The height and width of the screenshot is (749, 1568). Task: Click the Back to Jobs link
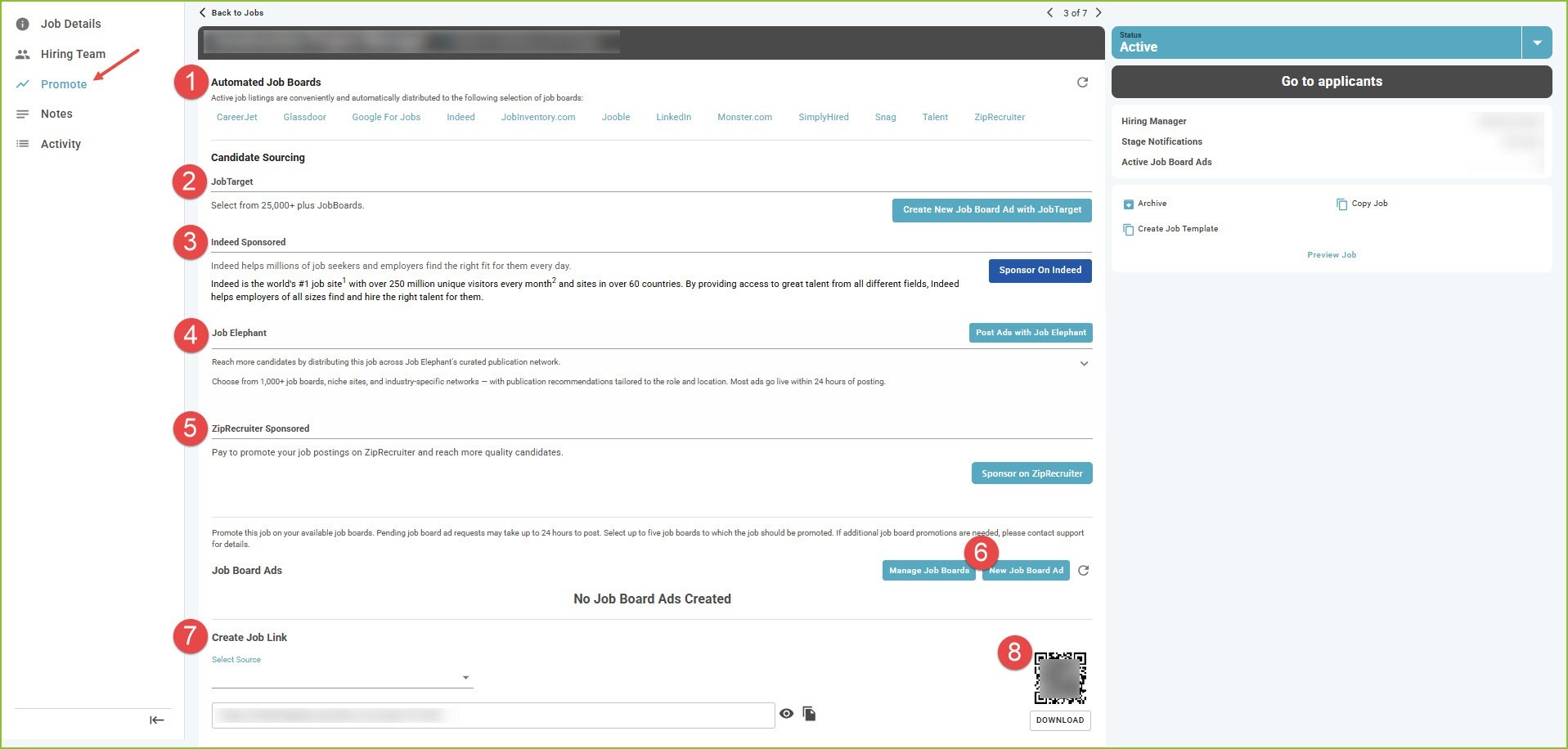[231, 12]
